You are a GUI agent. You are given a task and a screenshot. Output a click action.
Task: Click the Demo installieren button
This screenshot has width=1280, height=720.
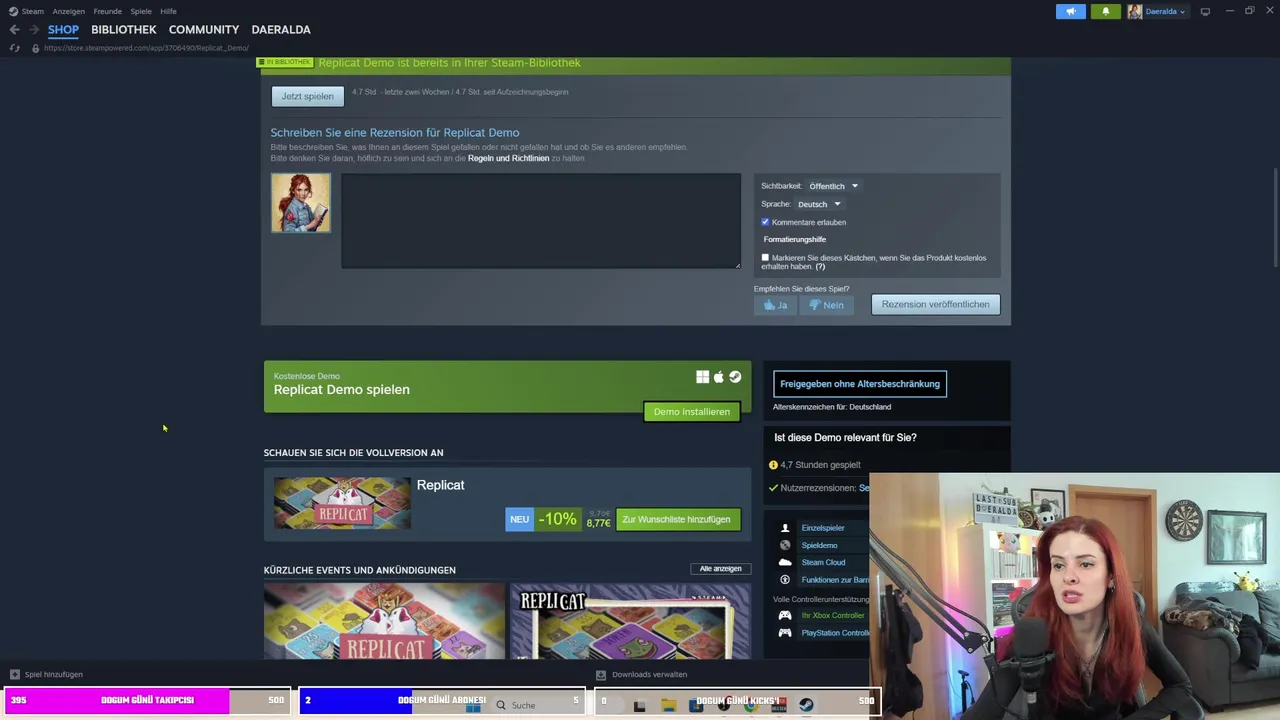692,412
